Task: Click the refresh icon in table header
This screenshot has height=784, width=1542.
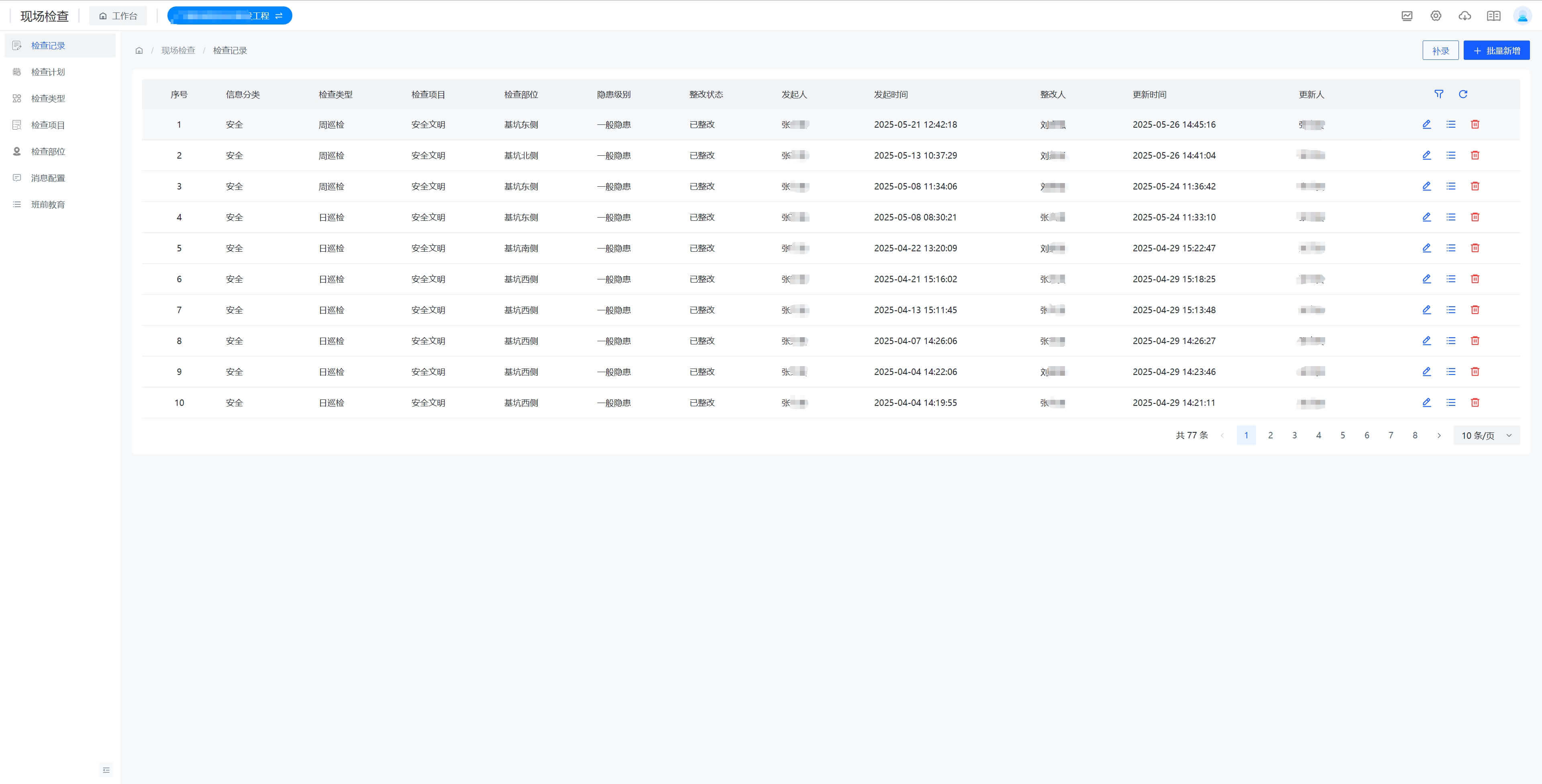Action: coord(1462,94)
